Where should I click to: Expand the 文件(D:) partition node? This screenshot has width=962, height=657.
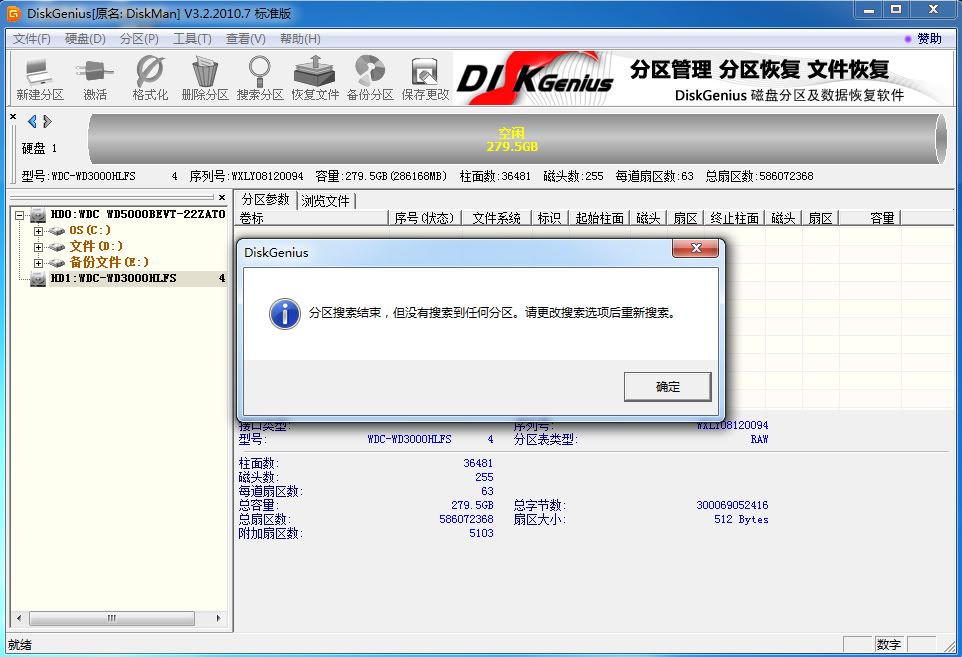point(39,247)
